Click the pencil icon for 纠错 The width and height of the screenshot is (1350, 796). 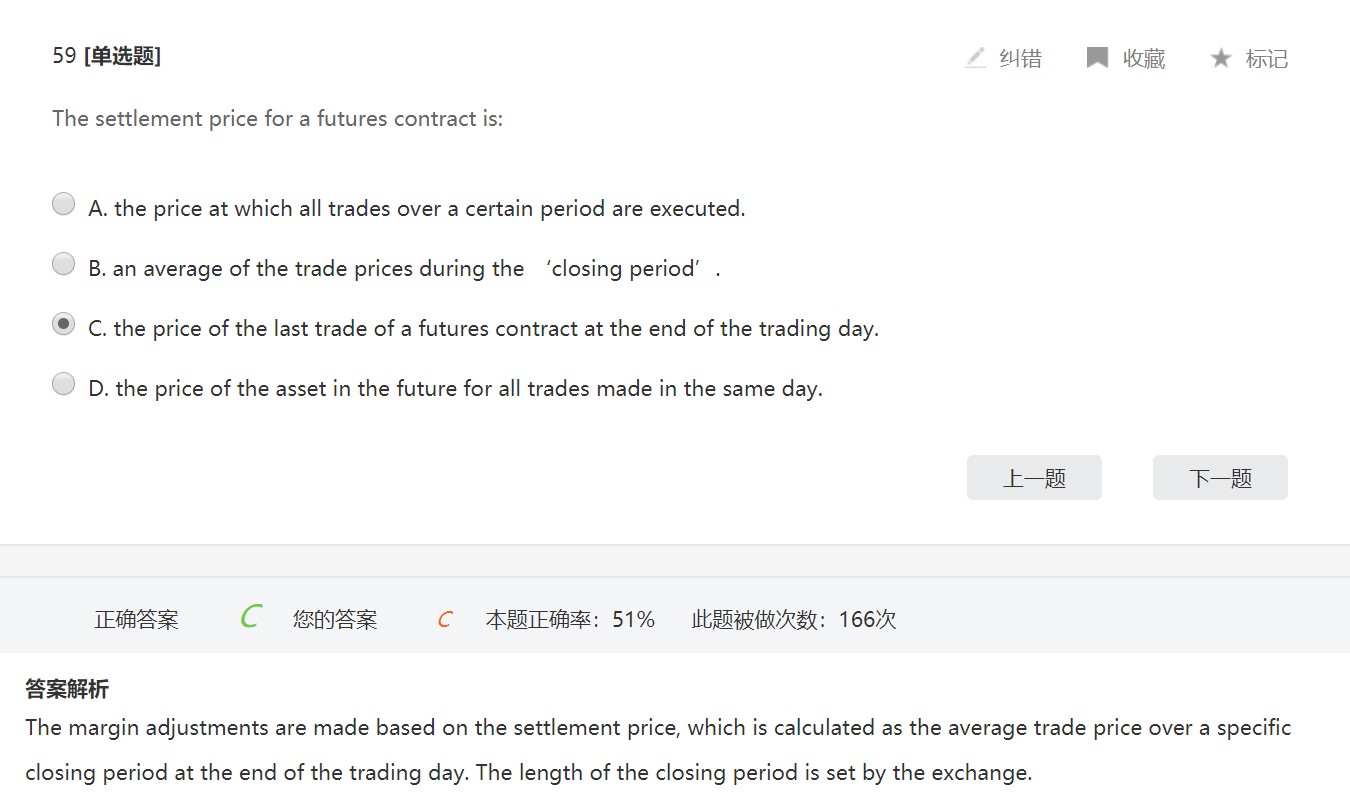tap(976, 58)
